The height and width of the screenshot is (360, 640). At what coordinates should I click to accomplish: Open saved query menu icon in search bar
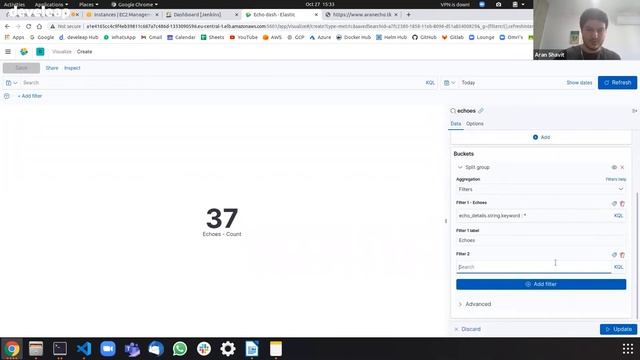coord(11,83)
